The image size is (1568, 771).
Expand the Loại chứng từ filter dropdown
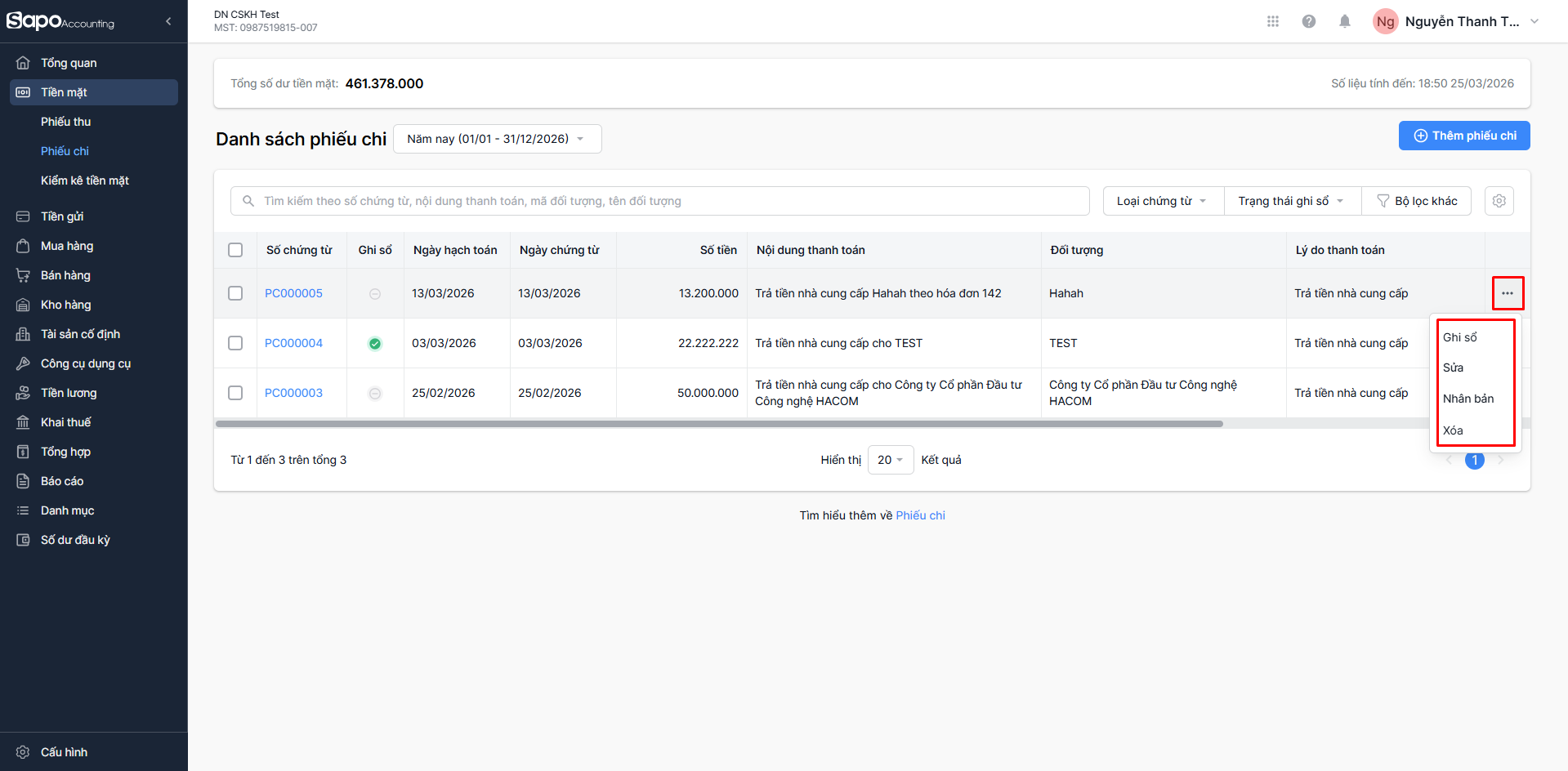[x=1162, y=201]
